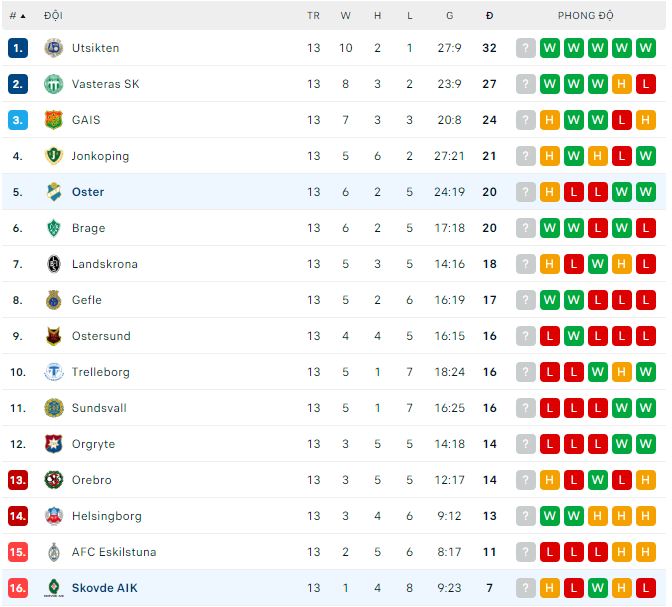The height and width of the screenshot is (607, 672).
Task: Sort table by Đ points column
Action: tap(489, 16)
